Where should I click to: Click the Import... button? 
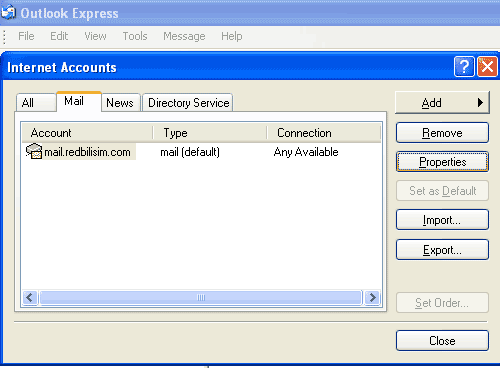[442, 220]
